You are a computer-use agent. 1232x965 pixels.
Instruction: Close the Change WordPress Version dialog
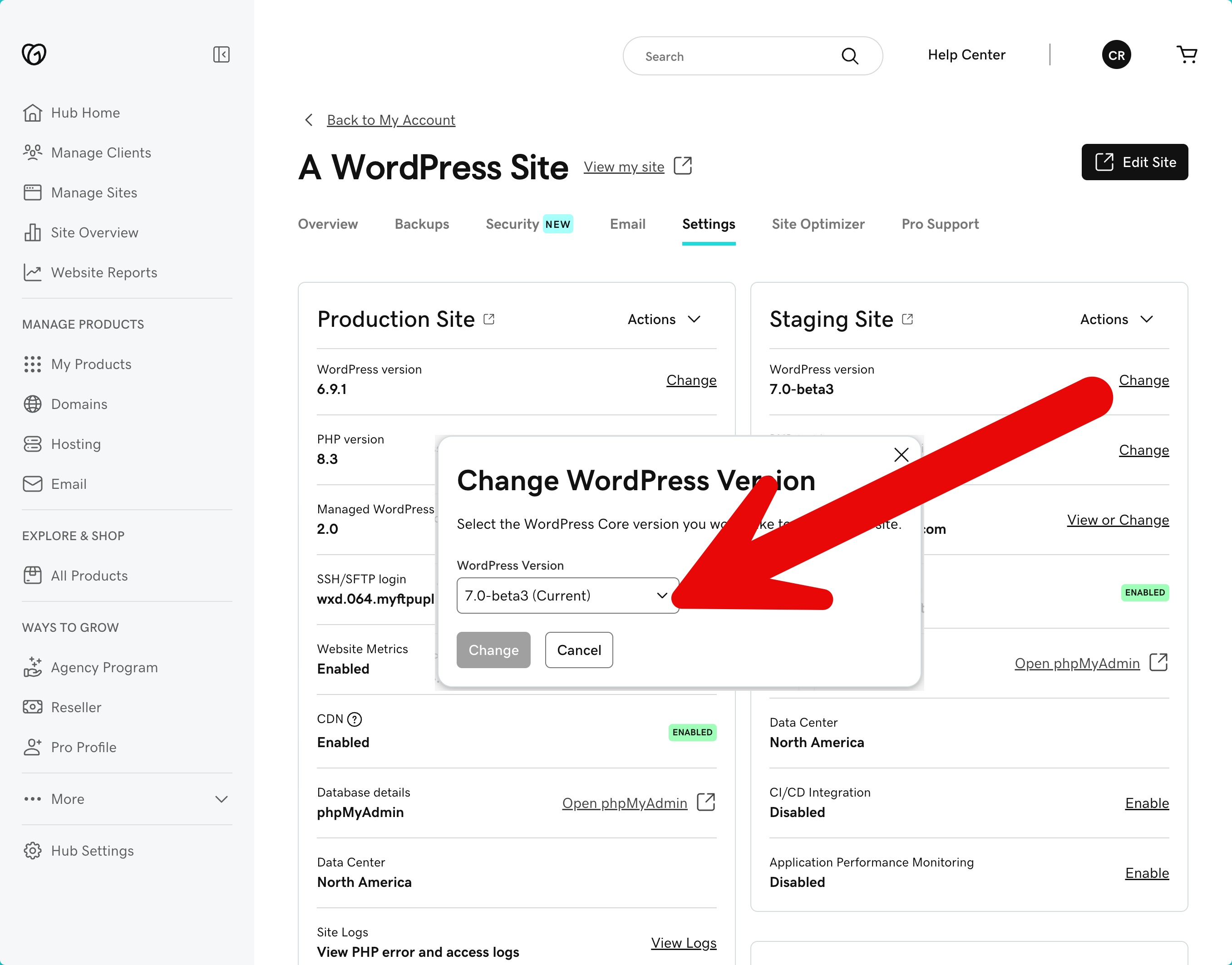point(901,454)
